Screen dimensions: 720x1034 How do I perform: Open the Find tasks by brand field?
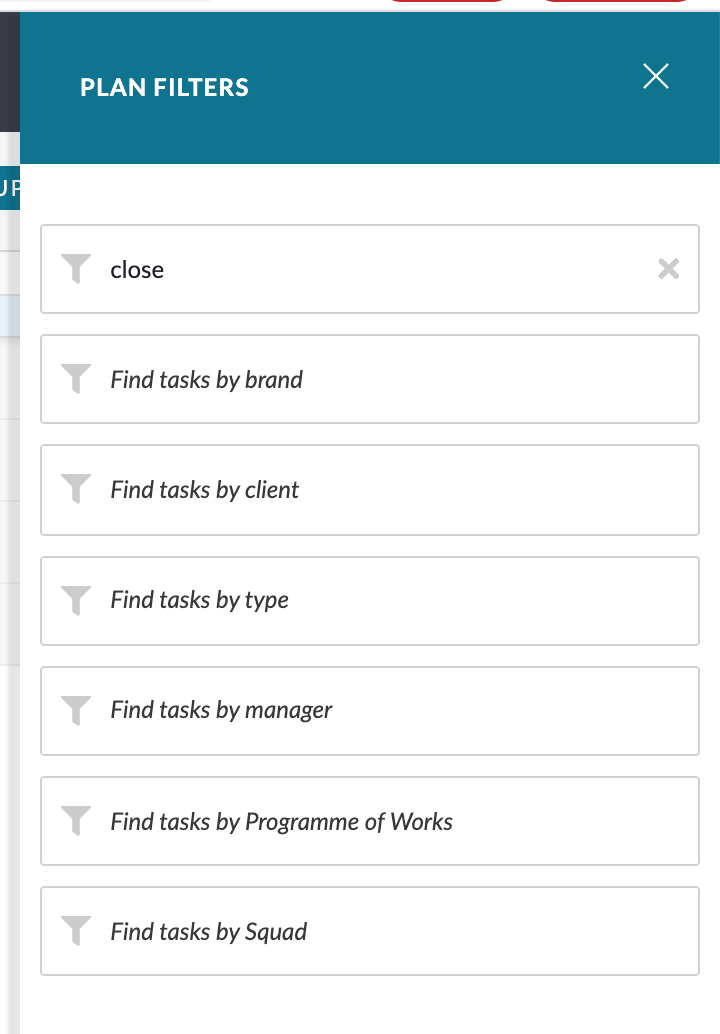point(370,379)
